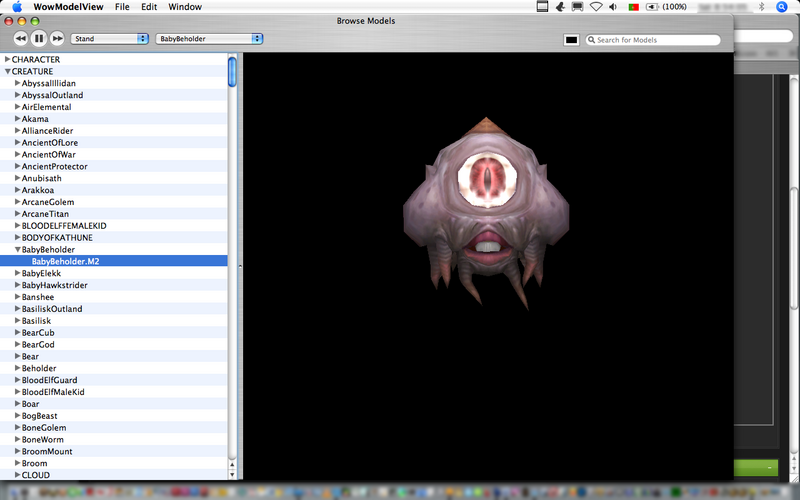Open the File menu

pyautogui.click(x=122, y=7)
